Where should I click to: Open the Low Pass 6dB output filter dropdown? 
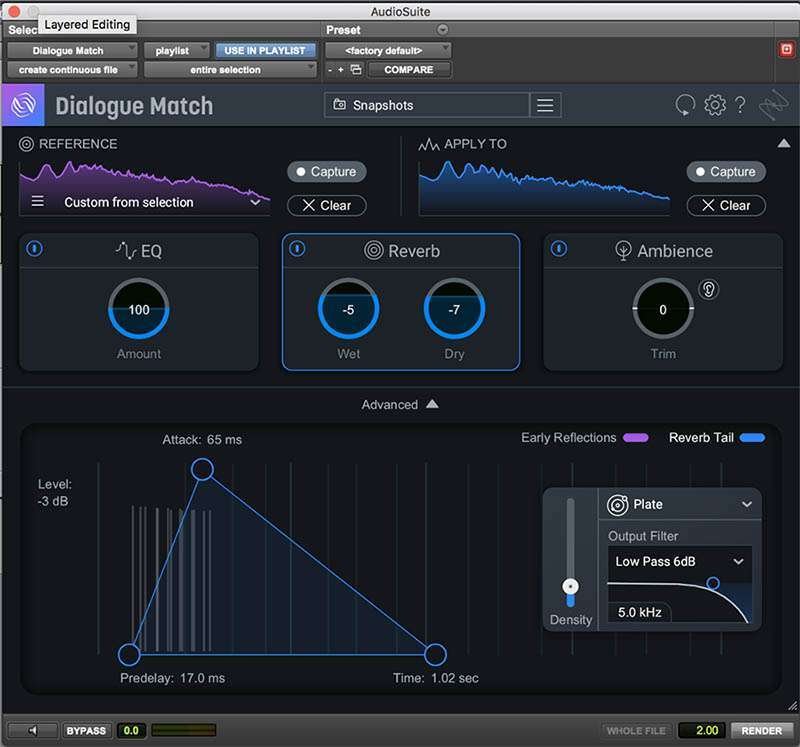tap(680, 561)
